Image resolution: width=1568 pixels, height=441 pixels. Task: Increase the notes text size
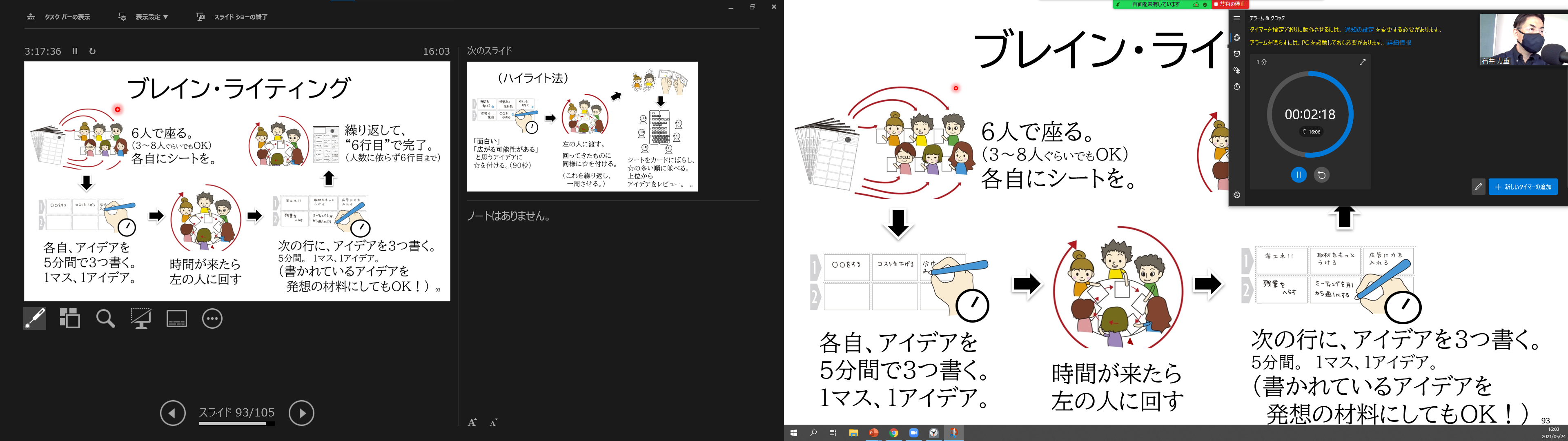pyautogui.click(x=472, y=422)
